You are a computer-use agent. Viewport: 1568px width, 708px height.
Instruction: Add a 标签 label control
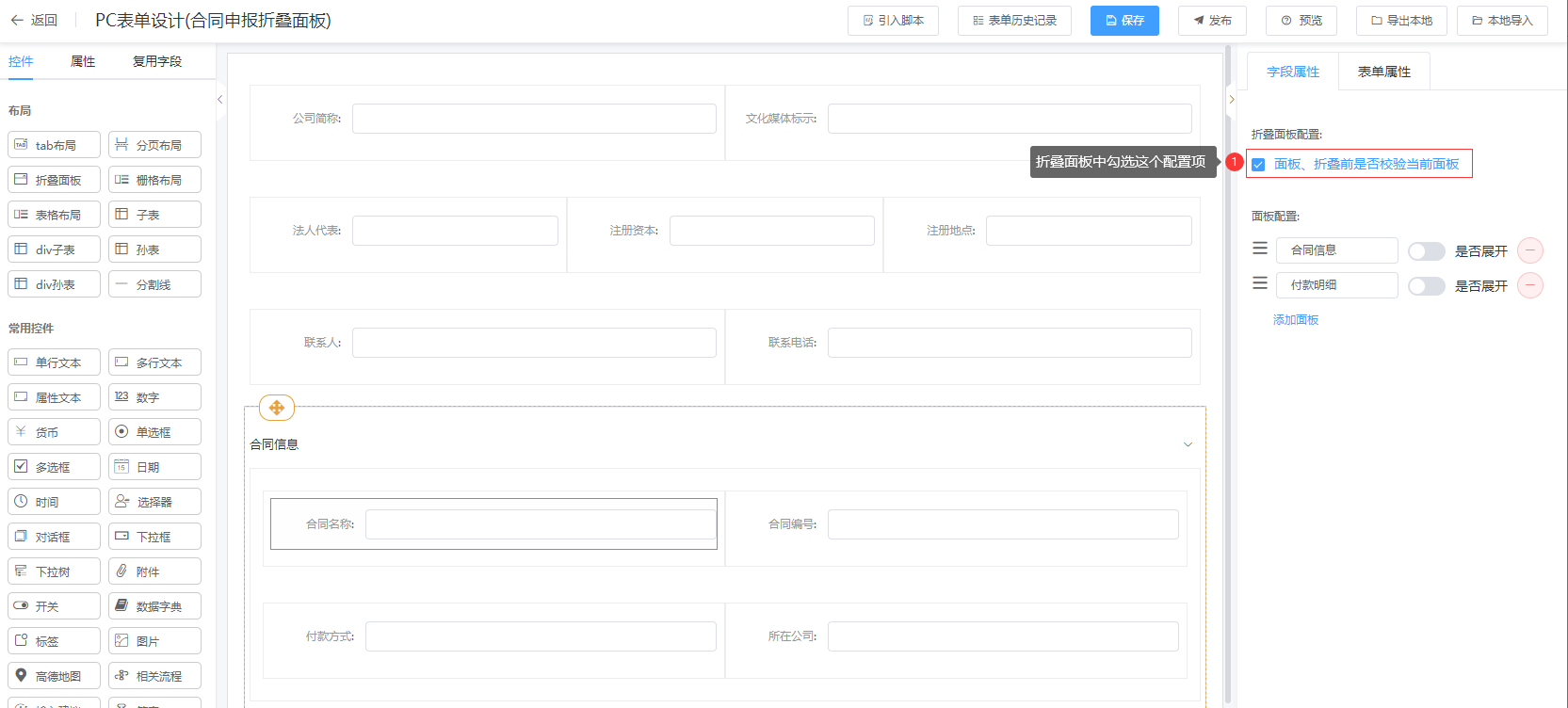coord(54,641)
